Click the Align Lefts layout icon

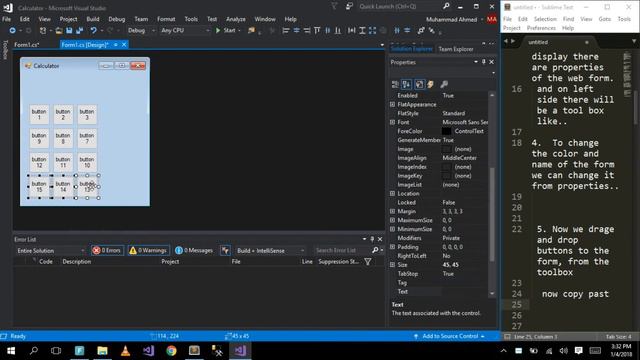(286, 31)
